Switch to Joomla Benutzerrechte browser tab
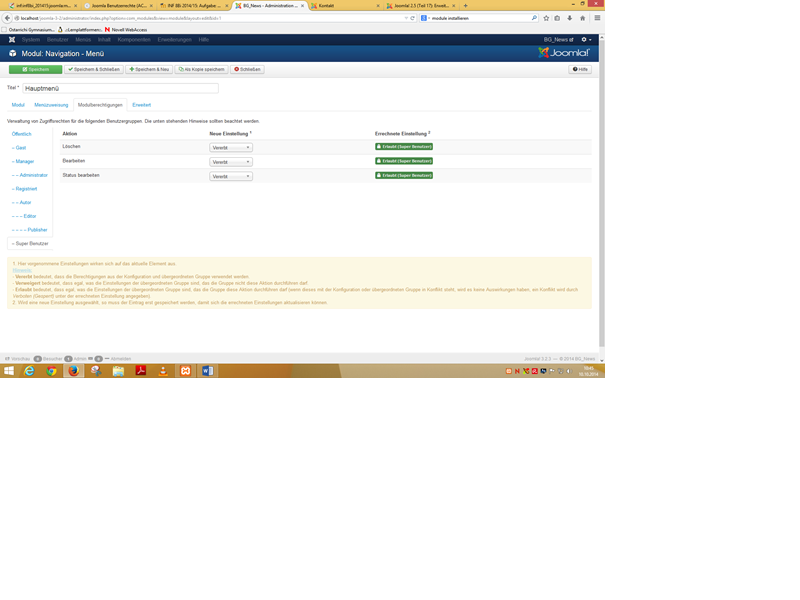The image size is (800, 600). coord(118,6)
